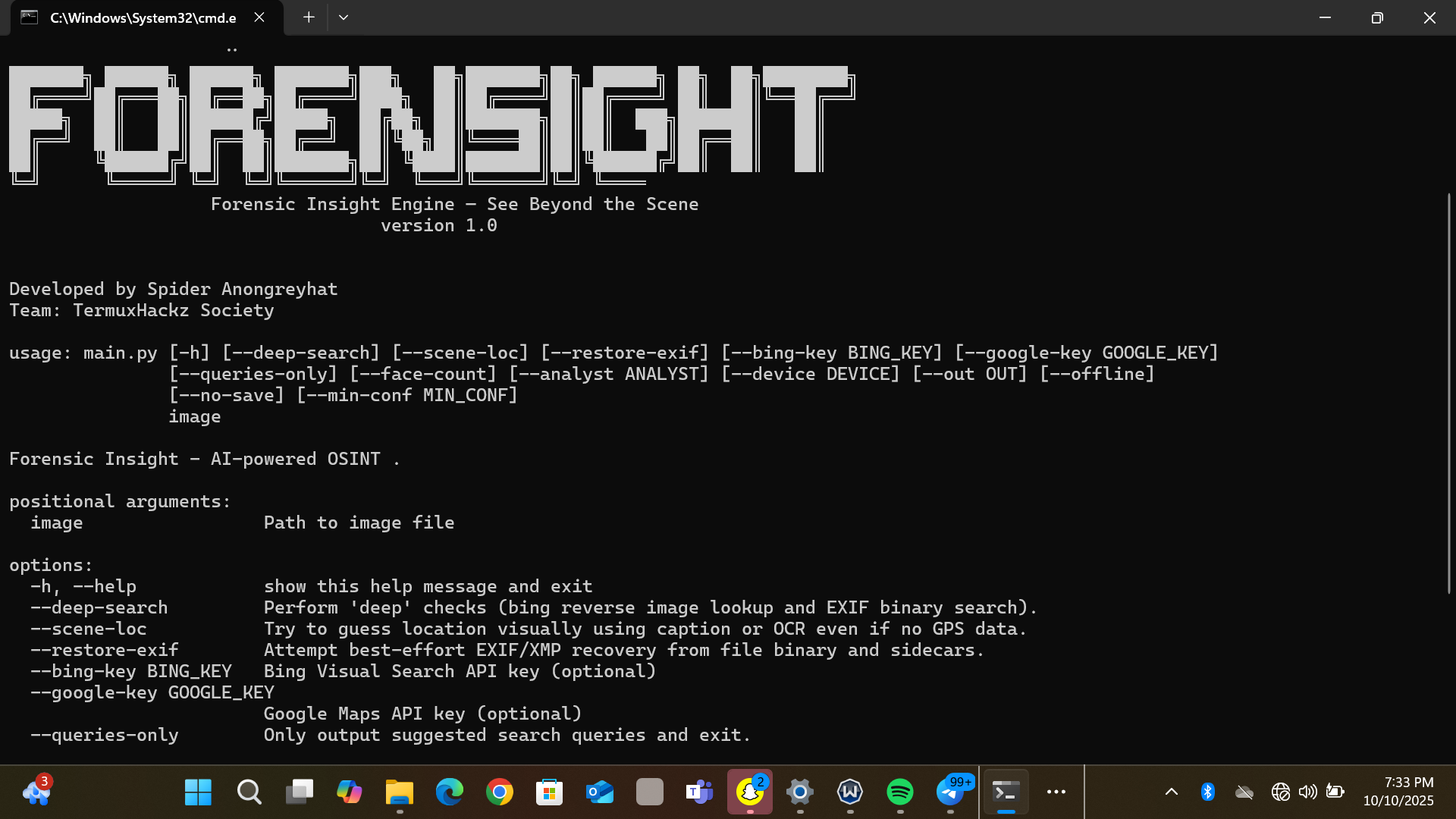Open the volume control flyout
This screenshot has height=819, width=1456.
click(1307, 792)
